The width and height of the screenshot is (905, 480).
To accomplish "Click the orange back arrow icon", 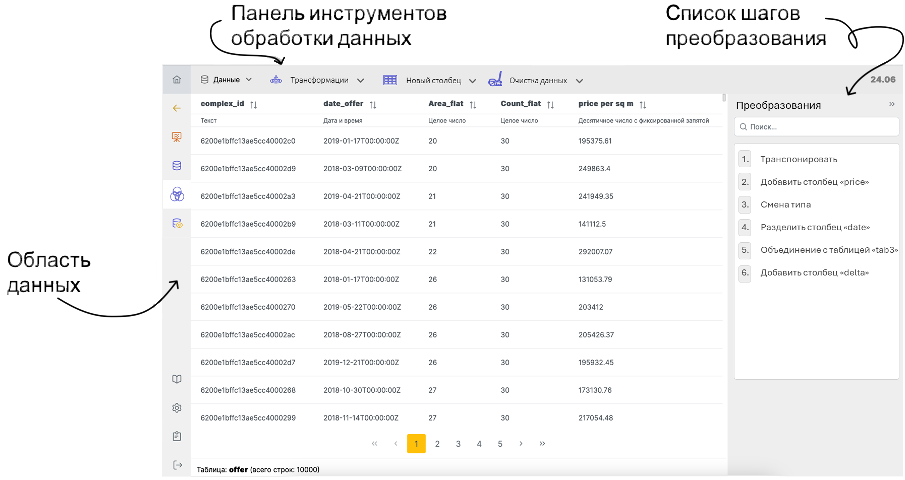I will point(177,108).
